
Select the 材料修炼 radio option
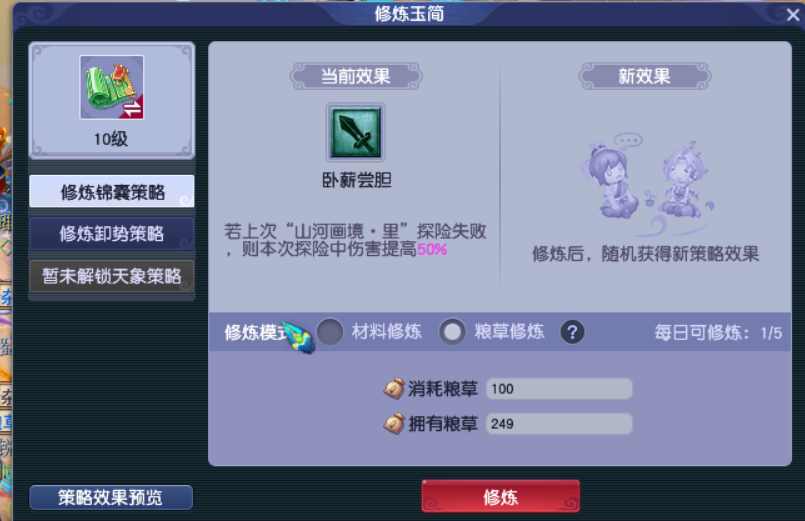click(x=330, y=332)
